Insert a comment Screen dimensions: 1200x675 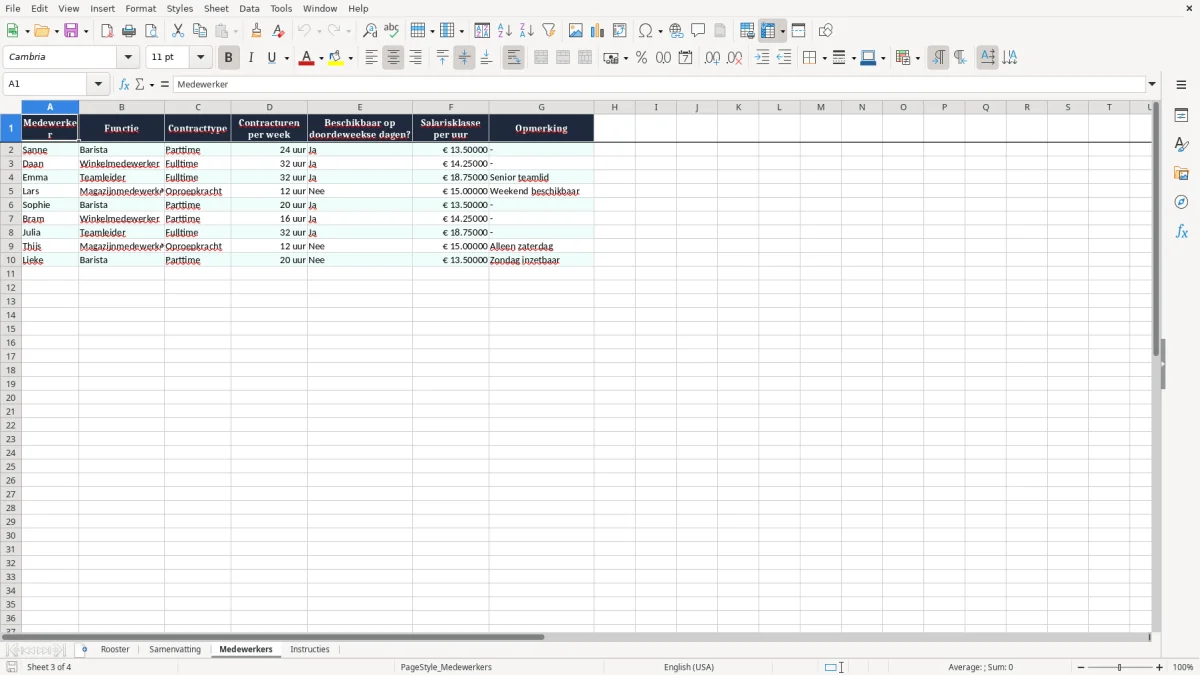pyautogui.click(x=698, y=31)
